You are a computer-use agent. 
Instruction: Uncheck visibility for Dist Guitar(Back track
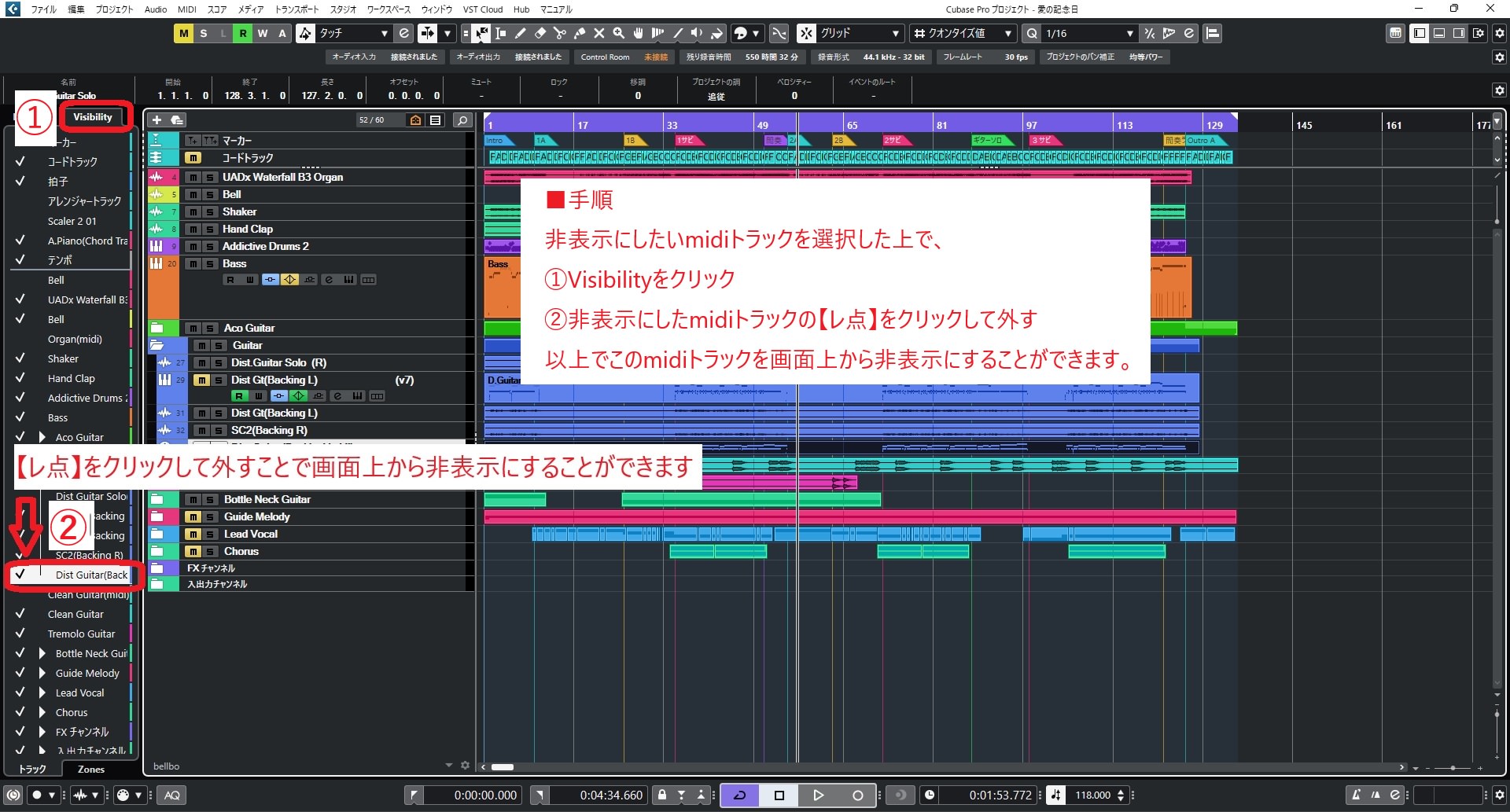[x=21, y=575]
